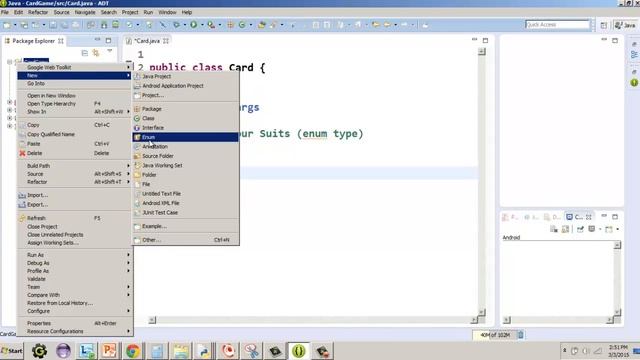Screen dimensions: 640x360
Task: Click the Android Virtual Device Manager icon
Action: tap(116, 25)
